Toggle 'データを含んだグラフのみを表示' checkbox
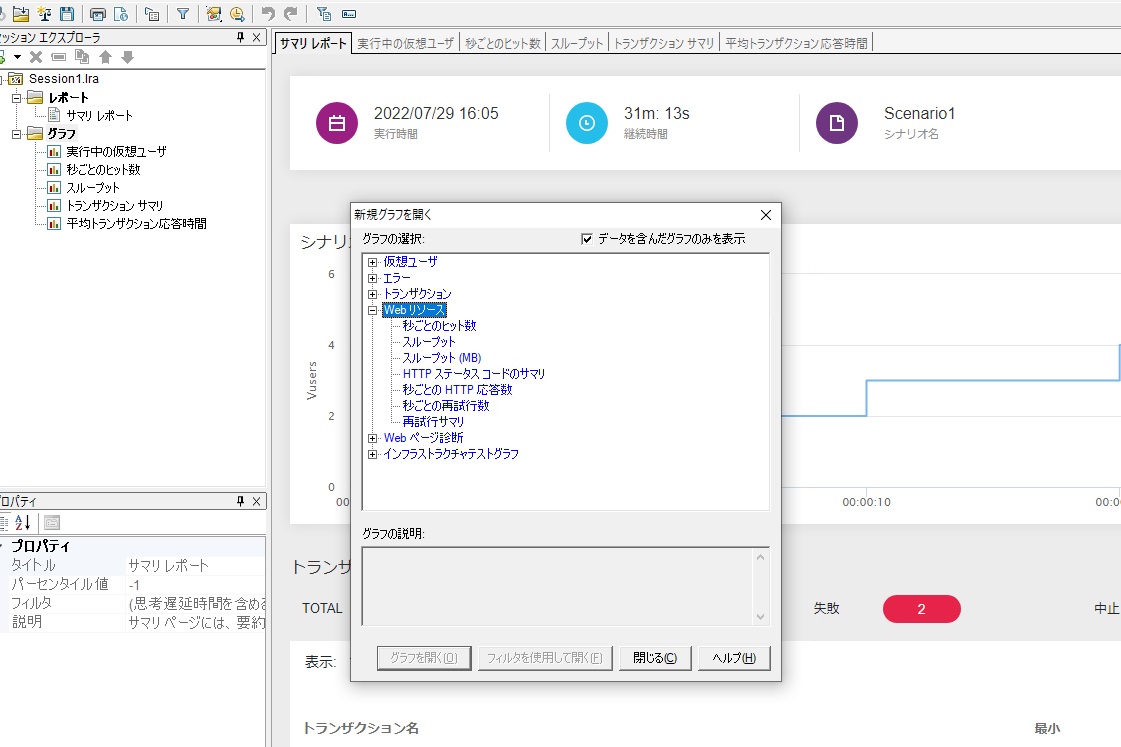This screenshot has height=747, width=1121. coord(587,239)
